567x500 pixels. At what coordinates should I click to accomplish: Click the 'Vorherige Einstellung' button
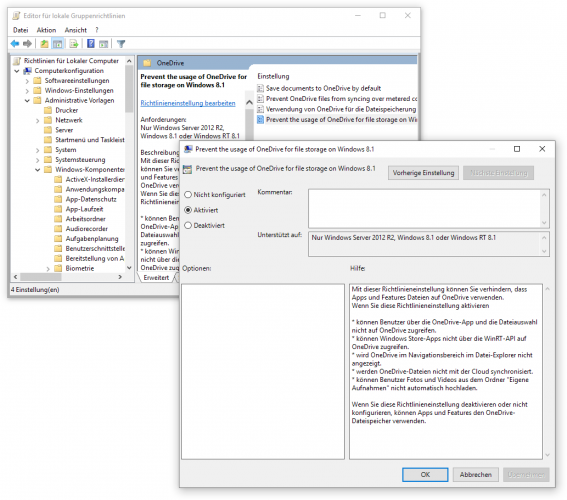[x=423, y=173]
